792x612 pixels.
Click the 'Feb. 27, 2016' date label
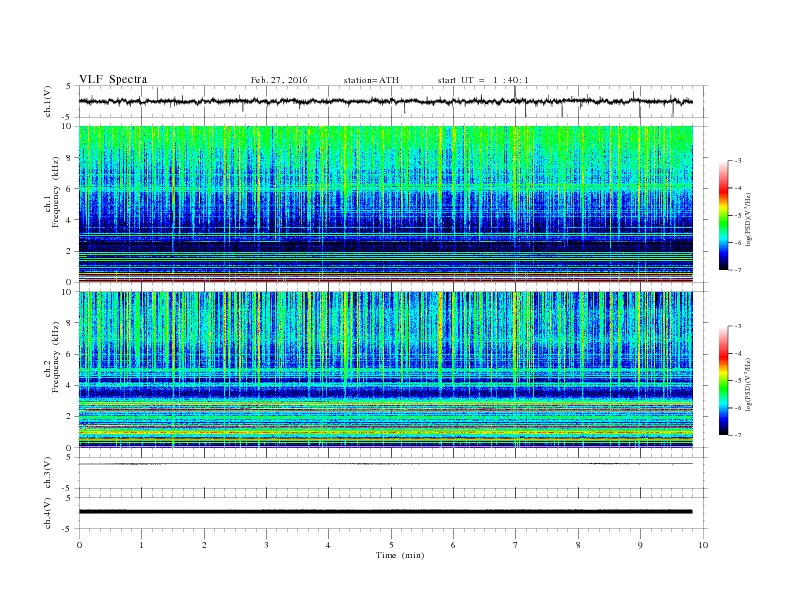[x=279, y=80]
